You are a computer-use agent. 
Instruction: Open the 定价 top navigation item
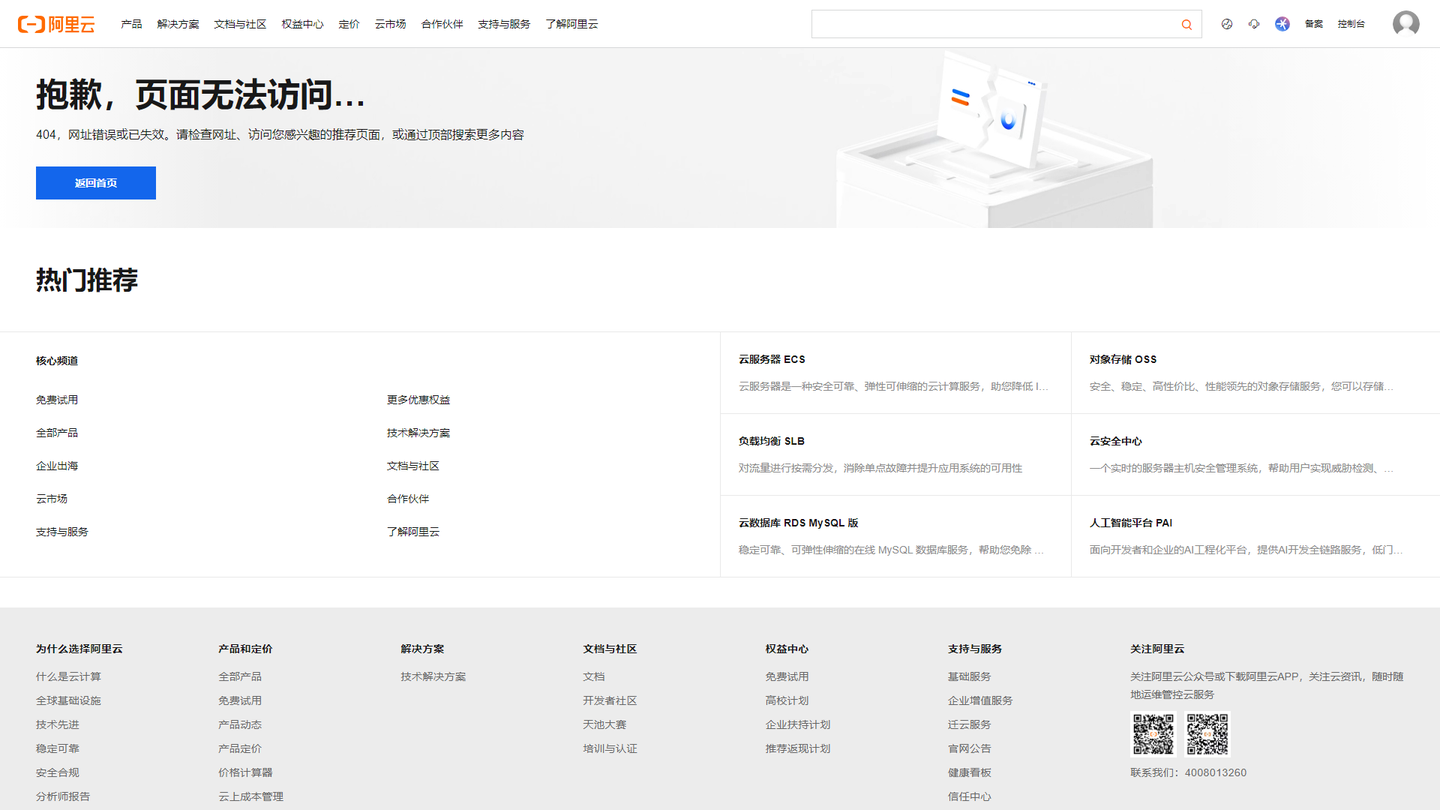pos(349,24)
